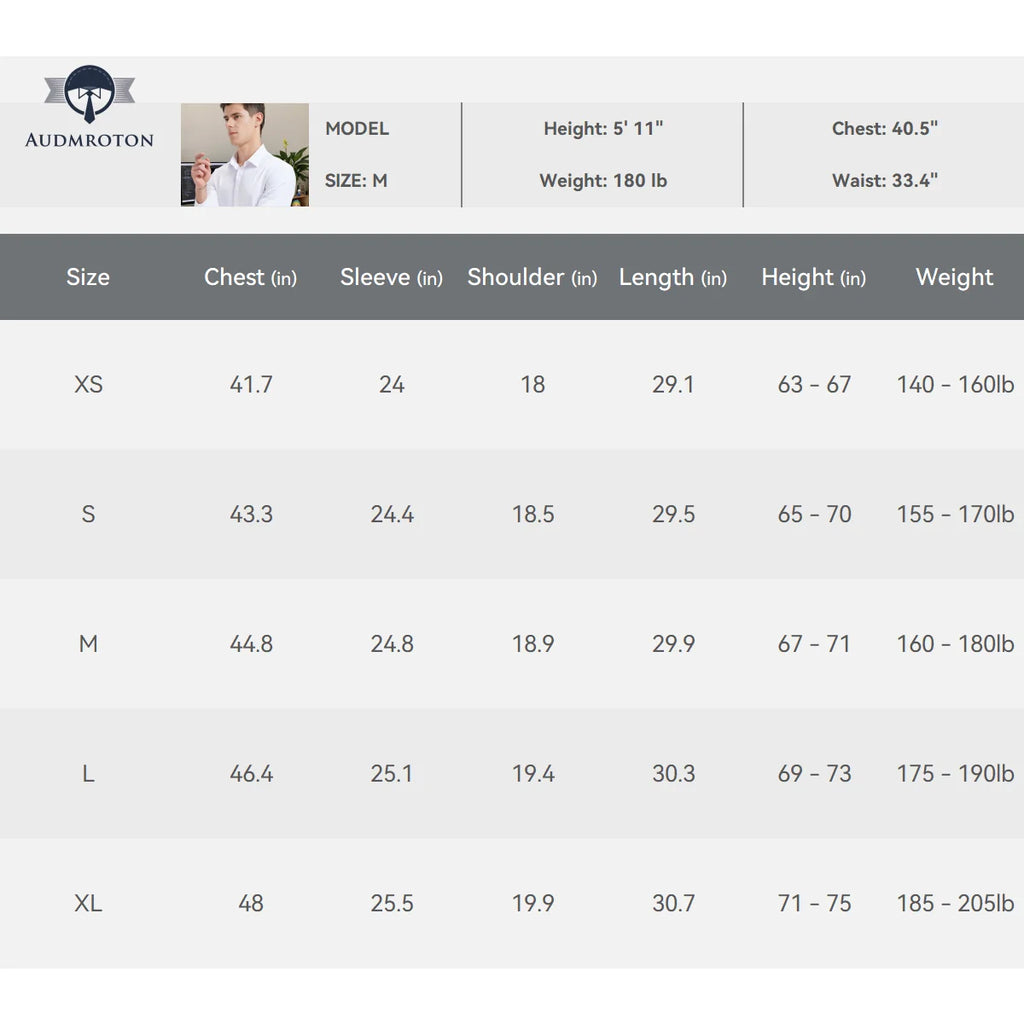Click the Sleeve (in) column header
Screen dimensions: 1024x1024
[x=391, y=278]
